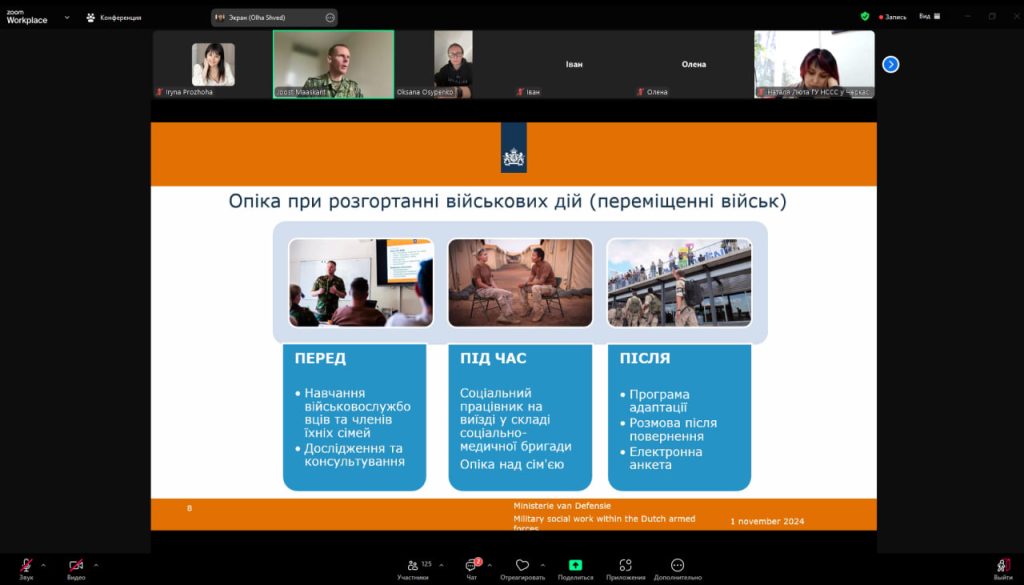Click the green Поделиться share screen icon
Screen dimensions: 1024x585
tap(575, 566)
